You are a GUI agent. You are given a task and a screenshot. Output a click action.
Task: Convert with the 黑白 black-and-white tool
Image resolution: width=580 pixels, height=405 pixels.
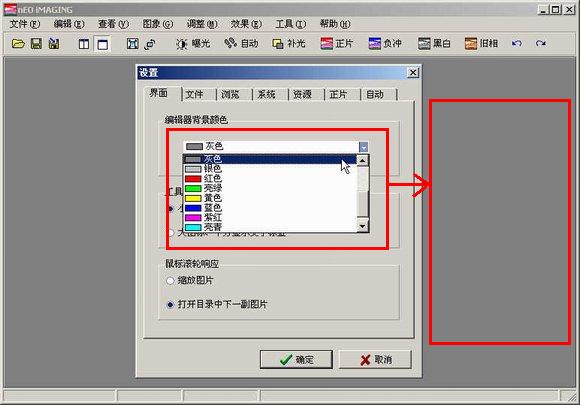[434, 44]
